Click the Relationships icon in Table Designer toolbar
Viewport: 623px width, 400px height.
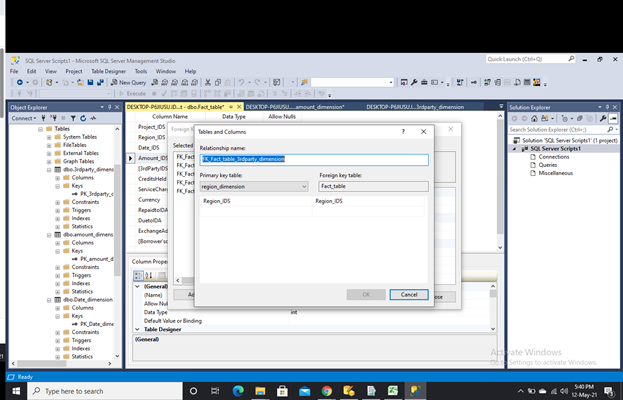(x=487, y=82)
